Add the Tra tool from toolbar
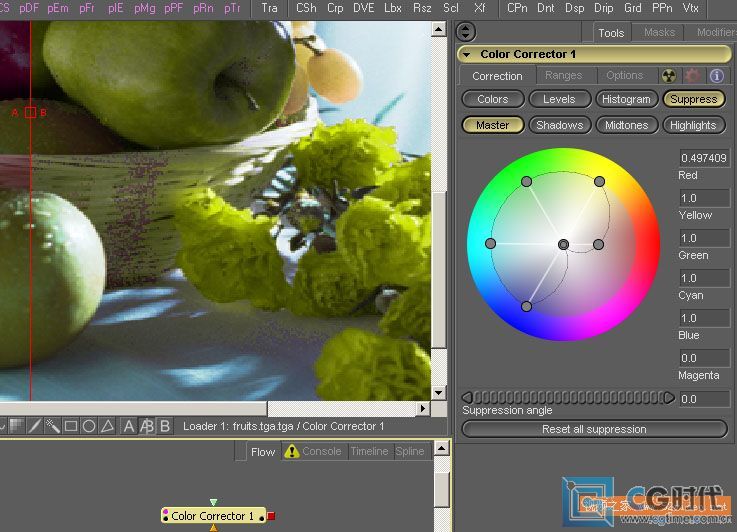737x532 pixels. click(269, 8)
